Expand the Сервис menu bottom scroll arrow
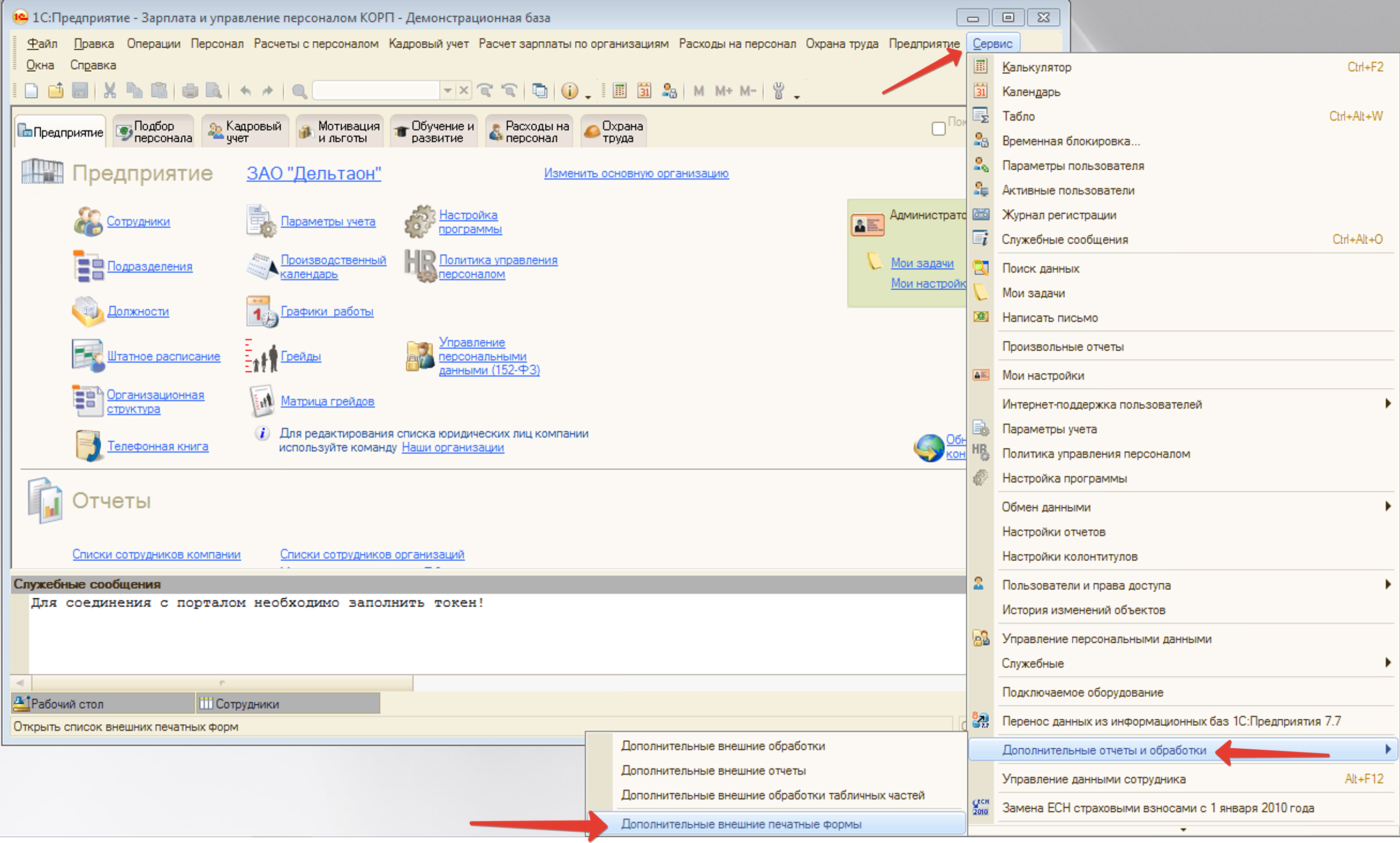1400x843 pixels. point(1183,830)
